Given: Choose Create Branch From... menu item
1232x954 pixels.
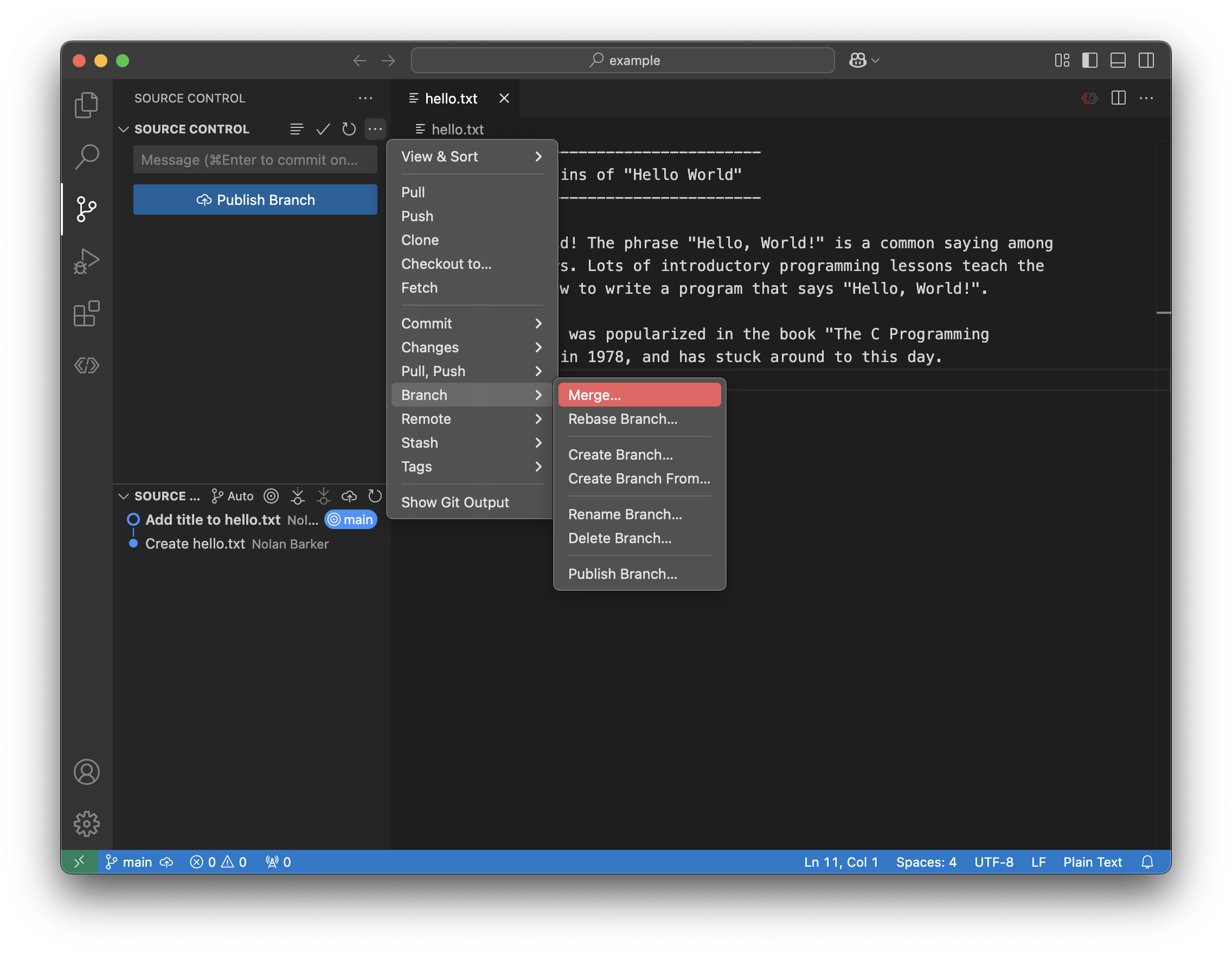Looking at the screenshot, I should [x=639, y=478].
